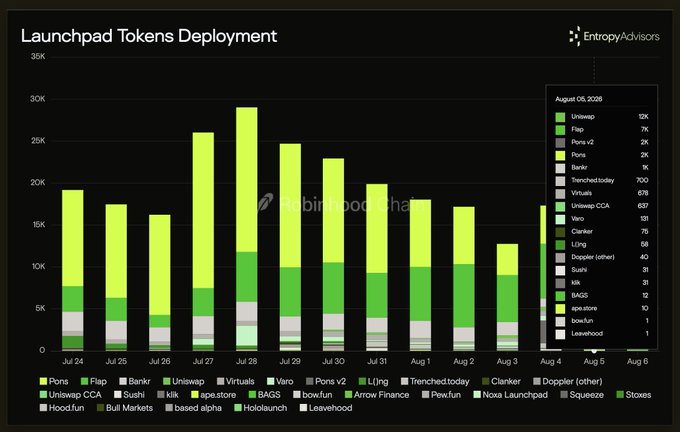Hide Bankr series via legend

[x=135, y=382]
